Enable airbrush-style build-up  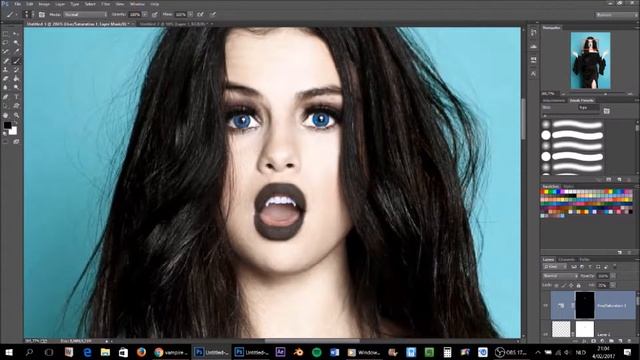[x=200, y=14]
